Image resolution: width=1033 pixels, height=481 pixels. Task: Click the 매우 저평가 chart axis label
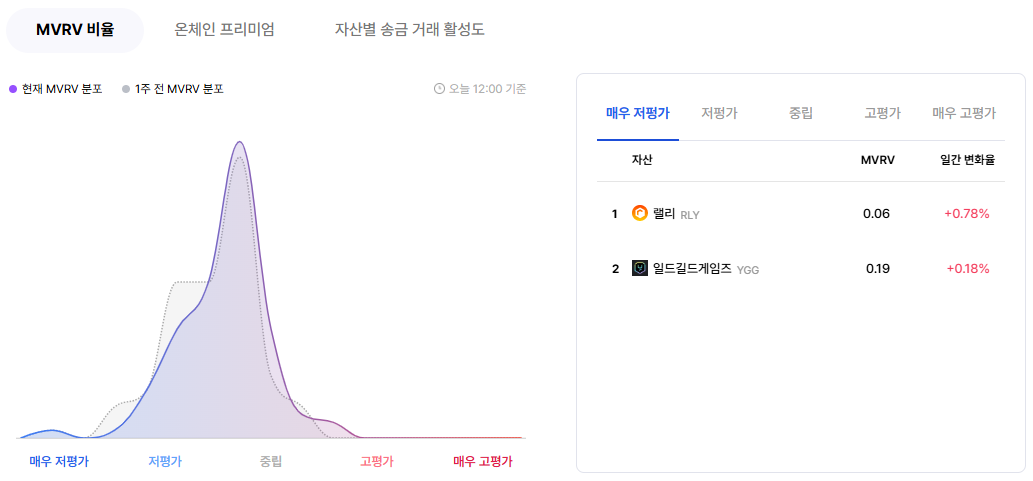(x=59, y=461)
